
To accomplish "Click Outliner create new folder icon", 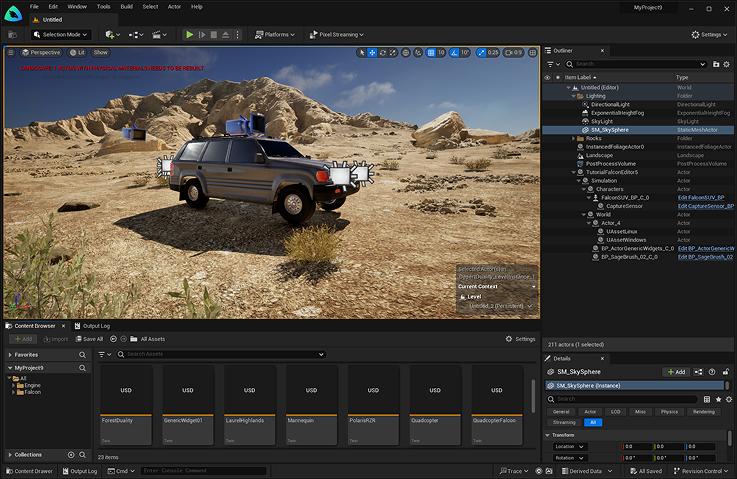I will point(716,64).
